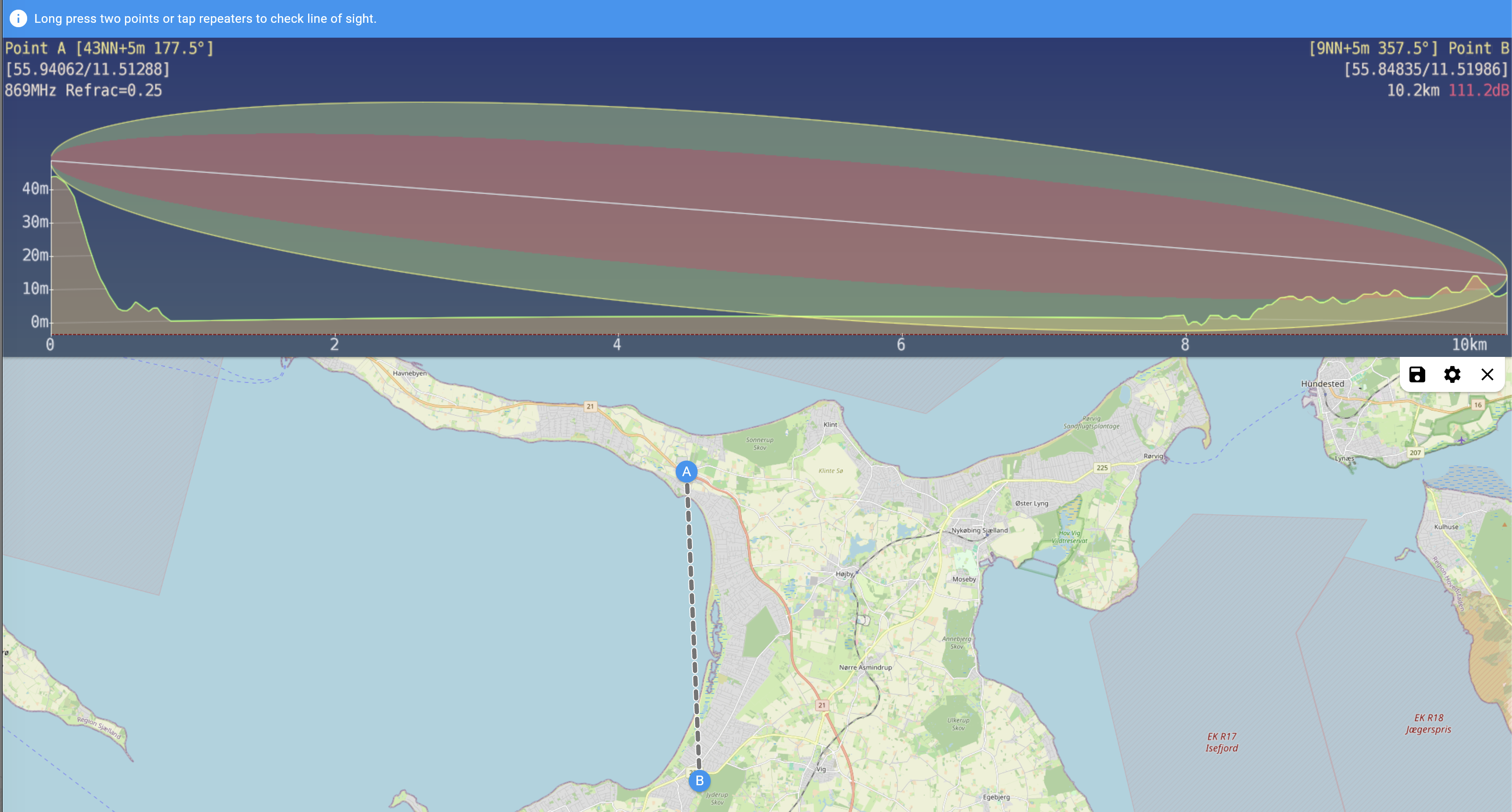This screenshot has width=1512, height=812.
Task: Click the save icon on map toolbar
Action: (1417, 374)
